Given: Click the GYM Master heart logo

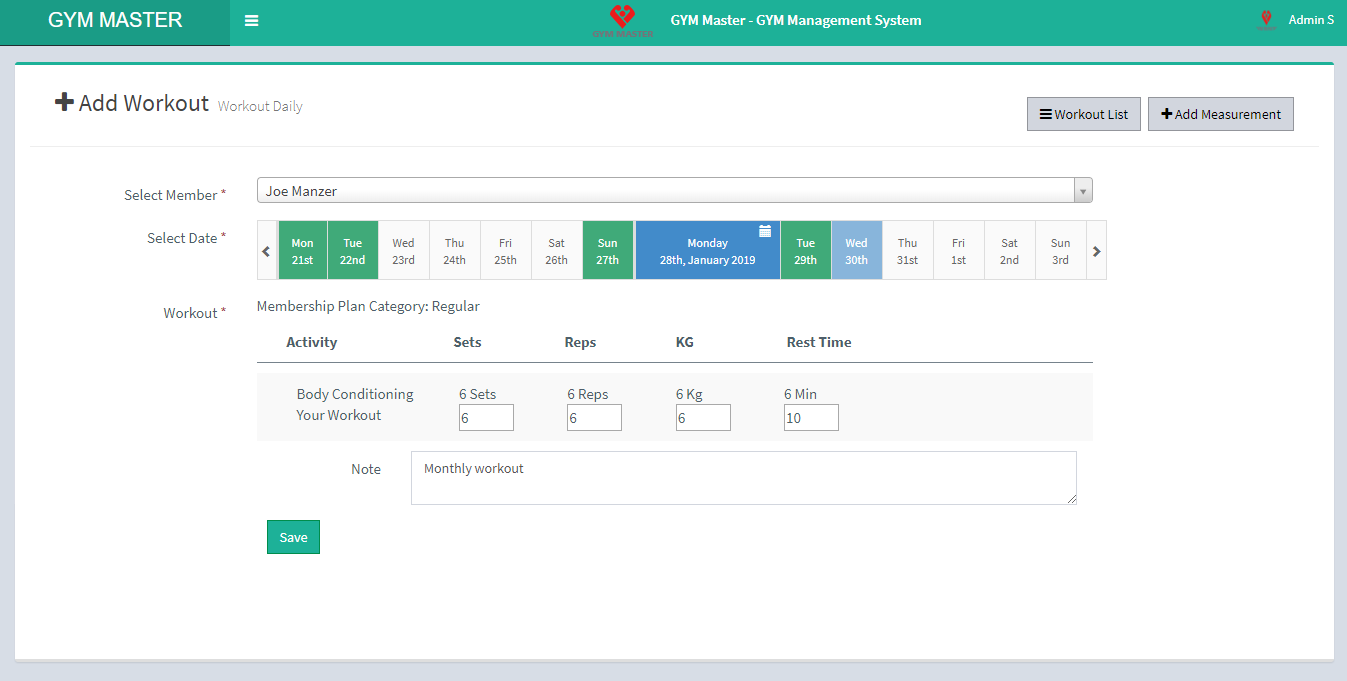Looking at the screenshot, I should [x=622, y=18].
